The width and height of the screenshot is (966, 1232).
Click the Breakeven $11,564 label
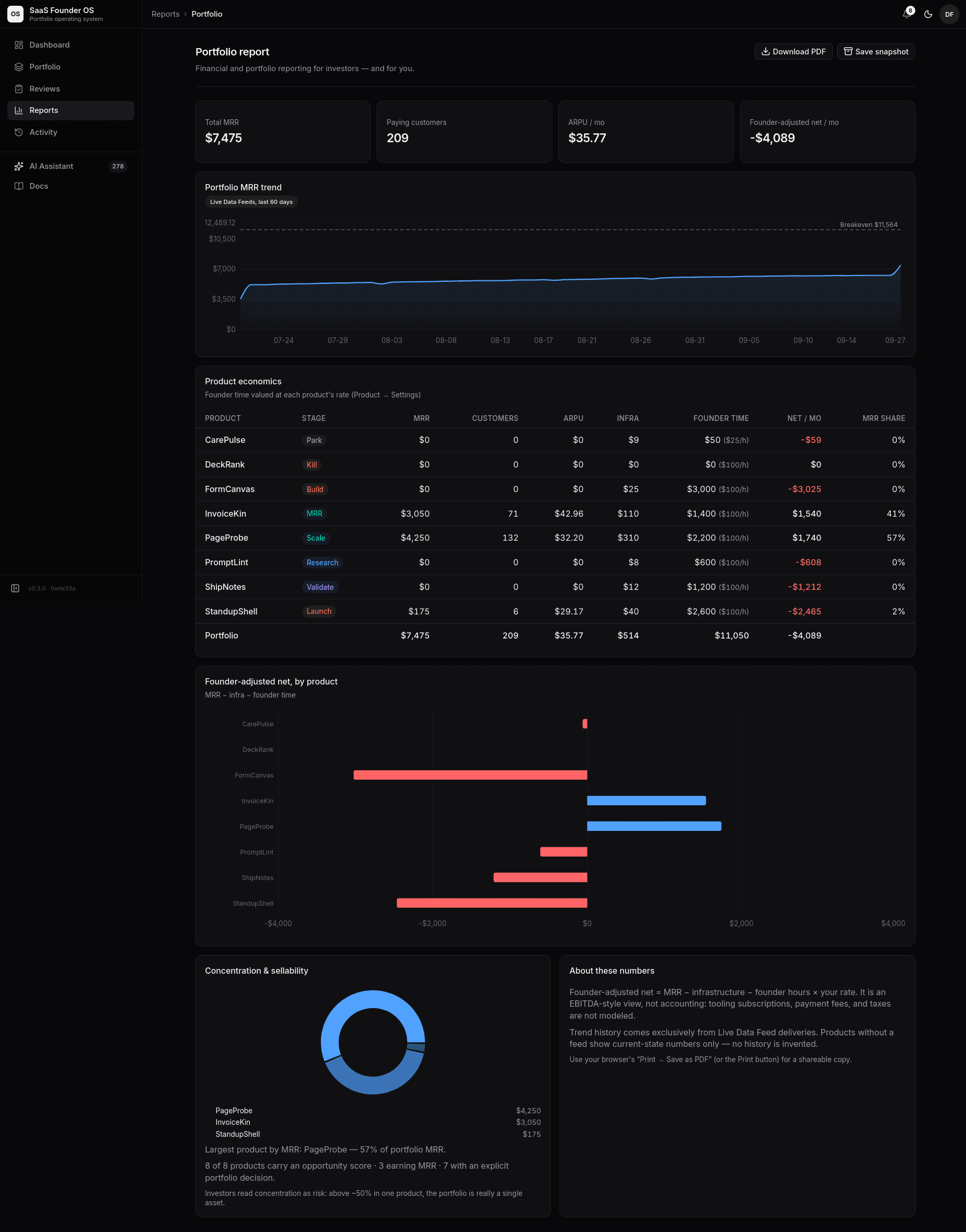868,224
